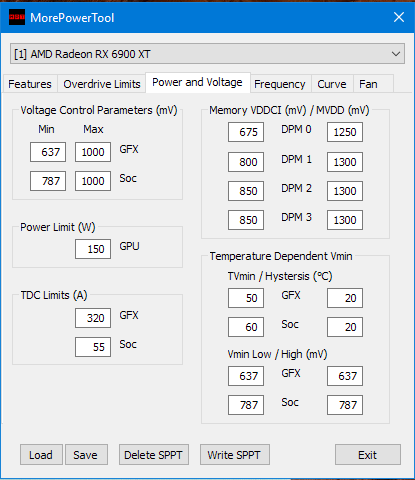Image resolution: width=415 pixels, height=480 pixels.
Task: Switch to the Frequency tab
Action: [280, 84]
